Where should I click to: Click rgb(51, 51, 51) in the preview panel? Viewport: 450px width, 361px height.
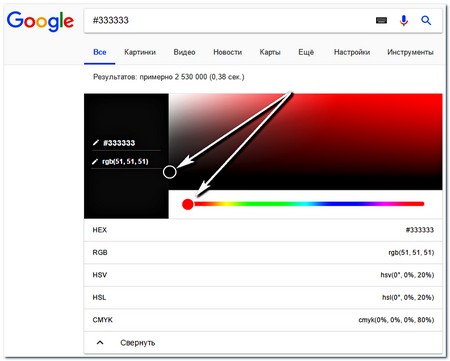pyautogui.click(x=125, y=162)
